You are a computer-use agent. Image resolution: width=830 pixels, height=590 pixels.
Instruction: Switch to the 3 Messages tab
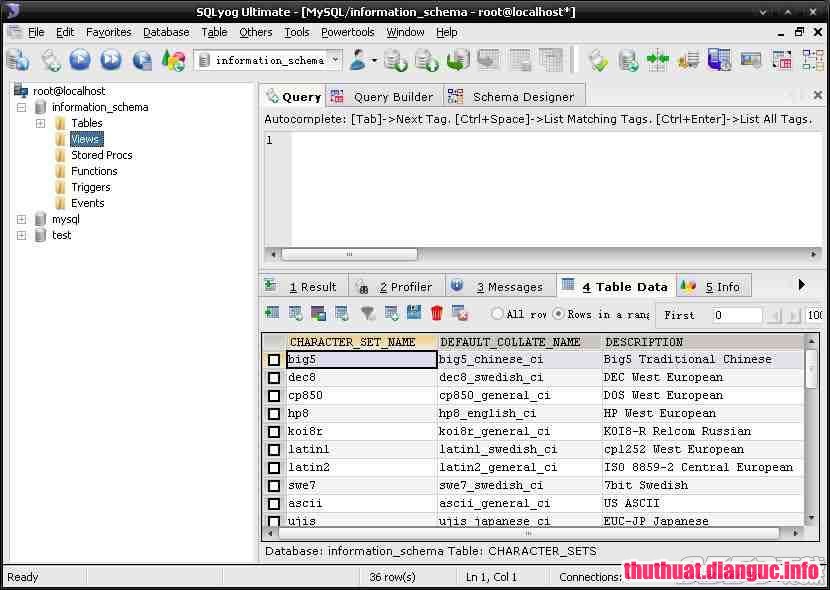tap(501, 286)
